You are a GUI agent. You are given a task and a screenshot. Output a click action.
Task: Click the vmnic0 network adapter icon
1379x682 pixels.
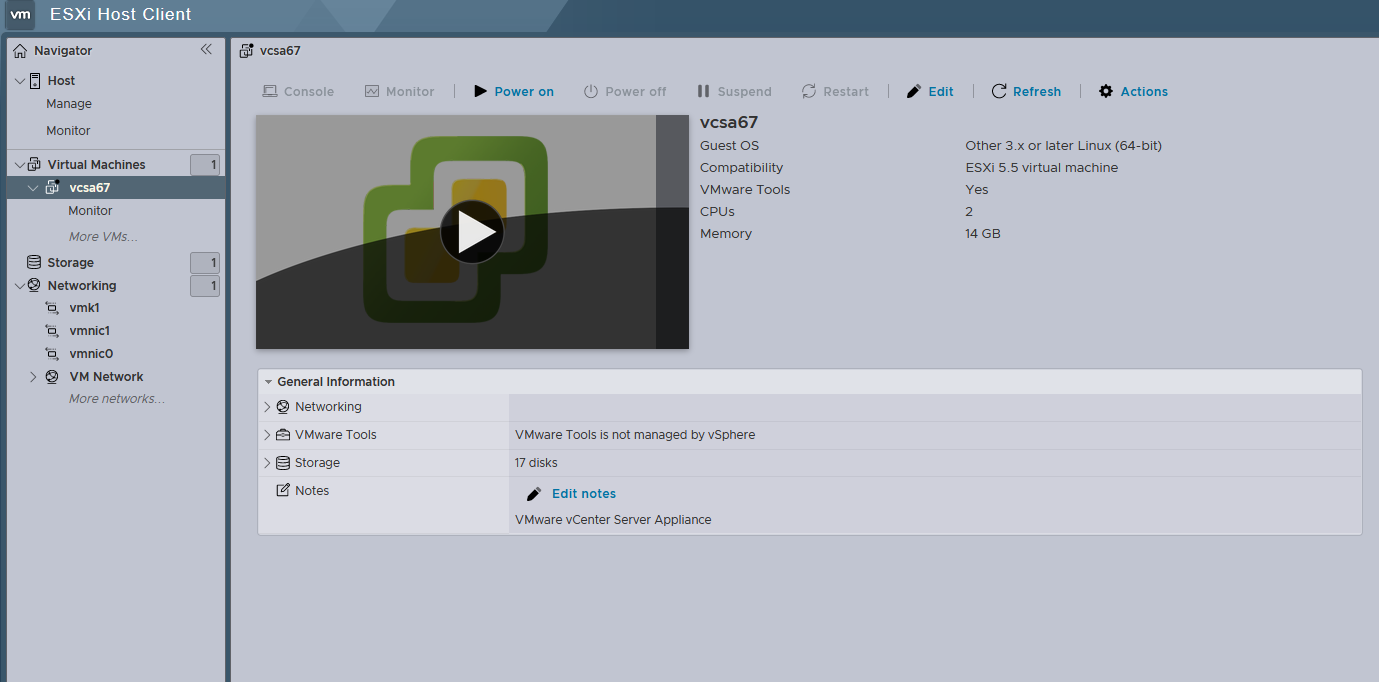click(x=52, y=354)
